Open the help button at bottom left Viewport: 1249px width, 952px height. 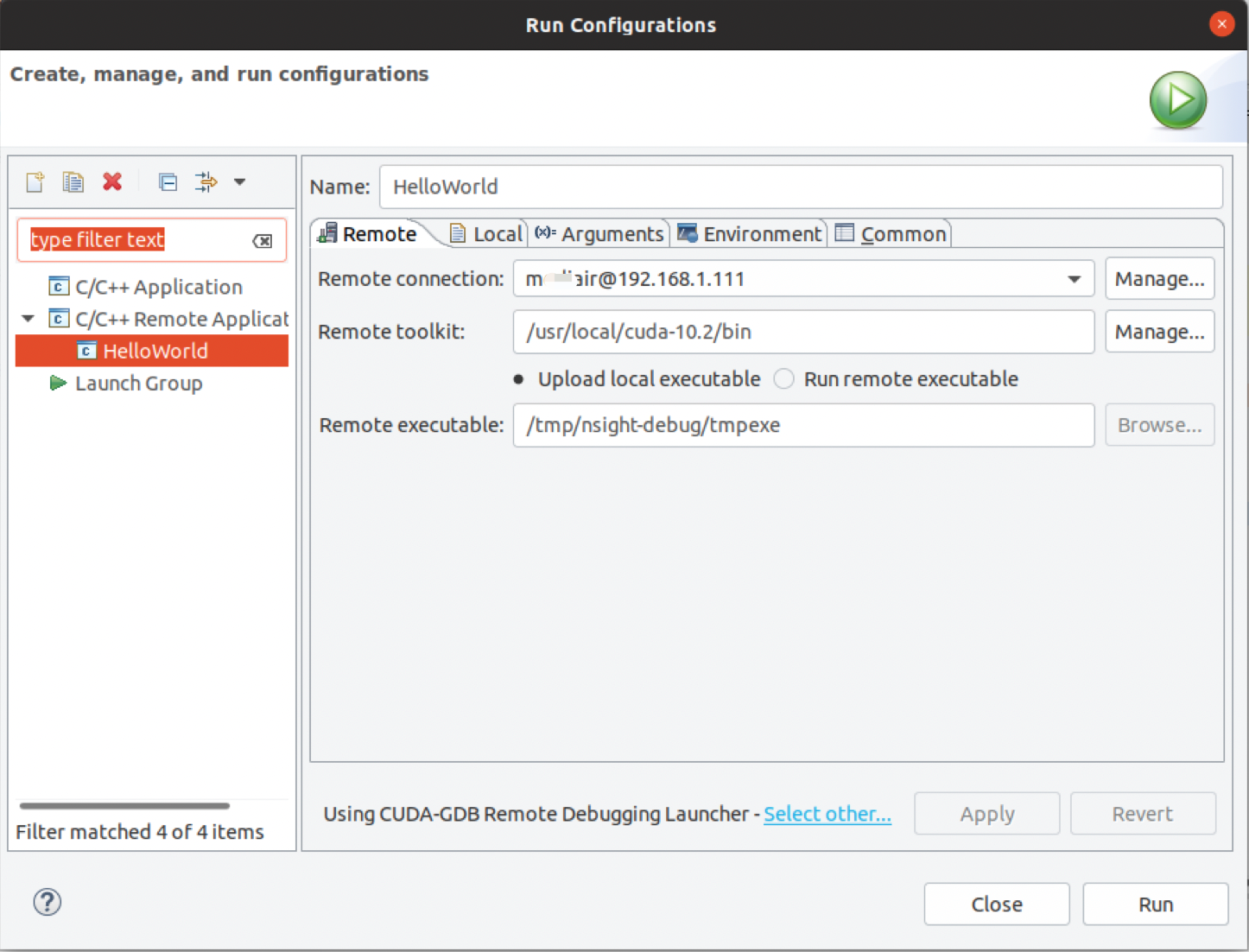(x=47, y=902)
